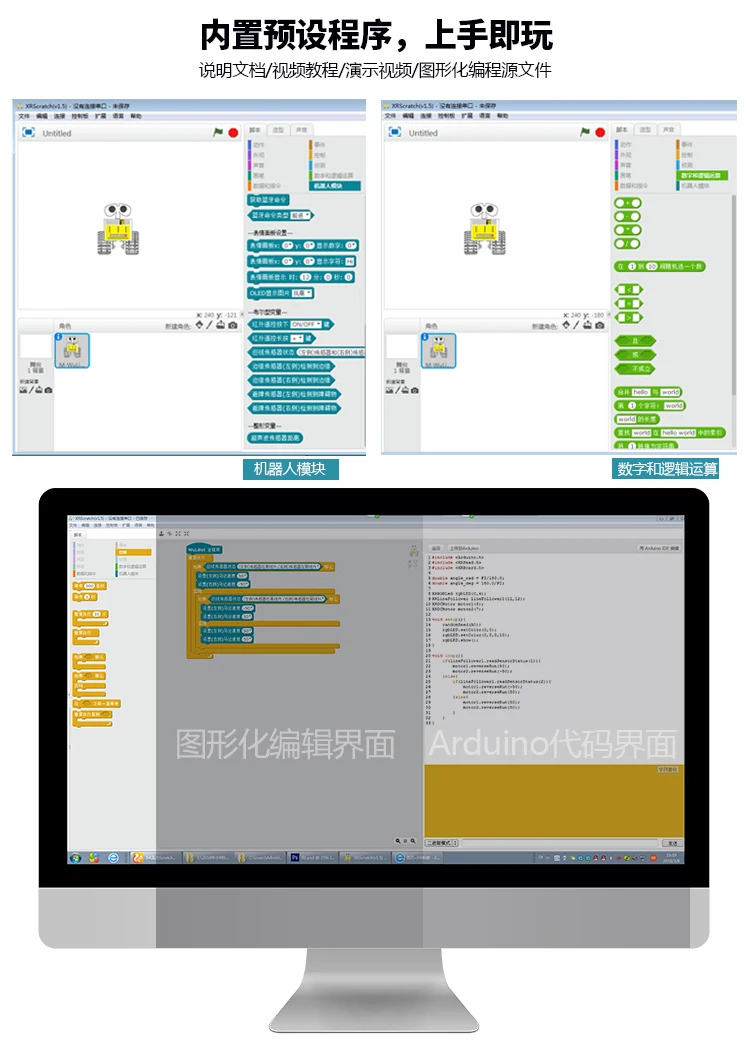Viewport: 750px width, 1063px height.
Task: Click 发送 button beside serial input on monitor
Action: click(671, 843)
